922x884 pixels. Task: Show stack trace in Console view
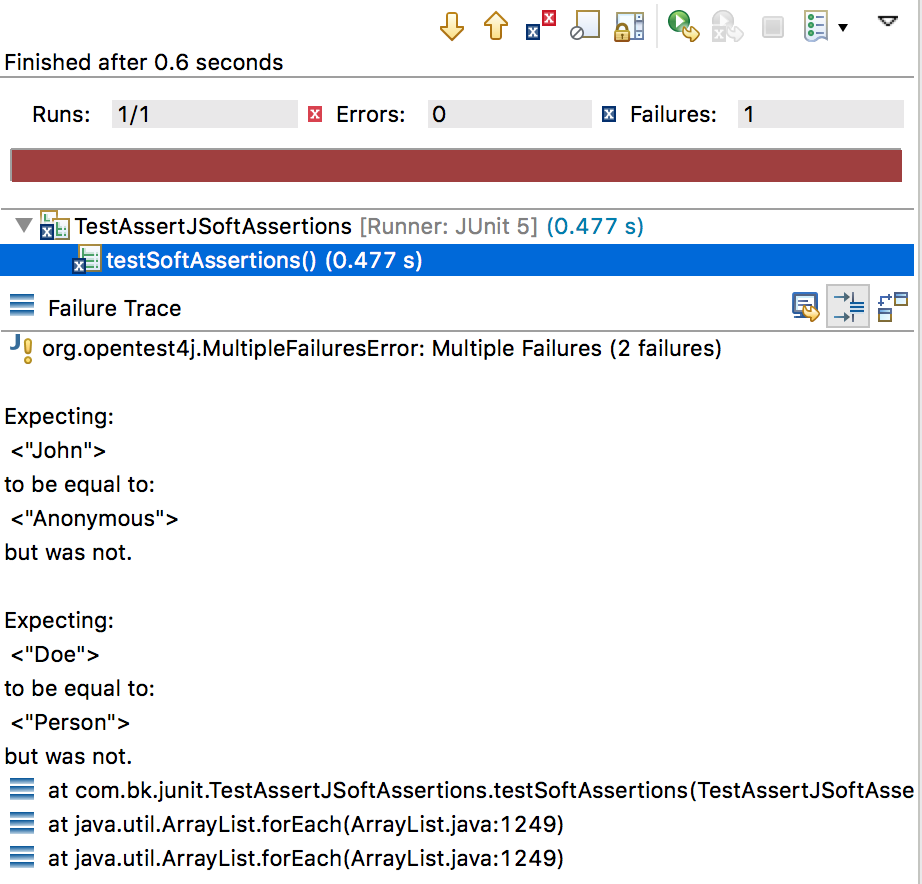click(805, 307)
